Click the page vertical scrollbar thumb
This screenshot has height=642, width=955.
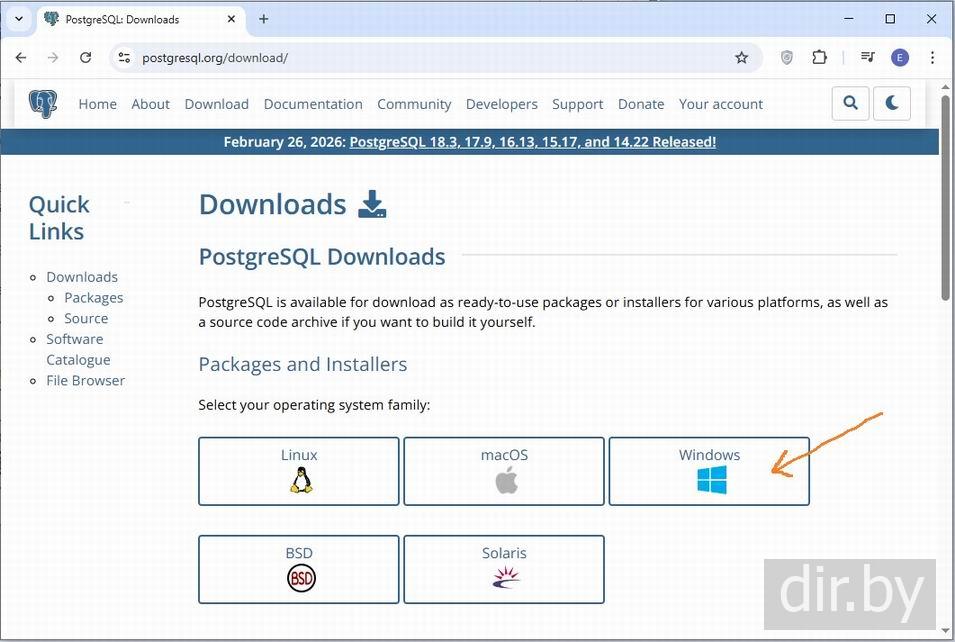[945, 198]
